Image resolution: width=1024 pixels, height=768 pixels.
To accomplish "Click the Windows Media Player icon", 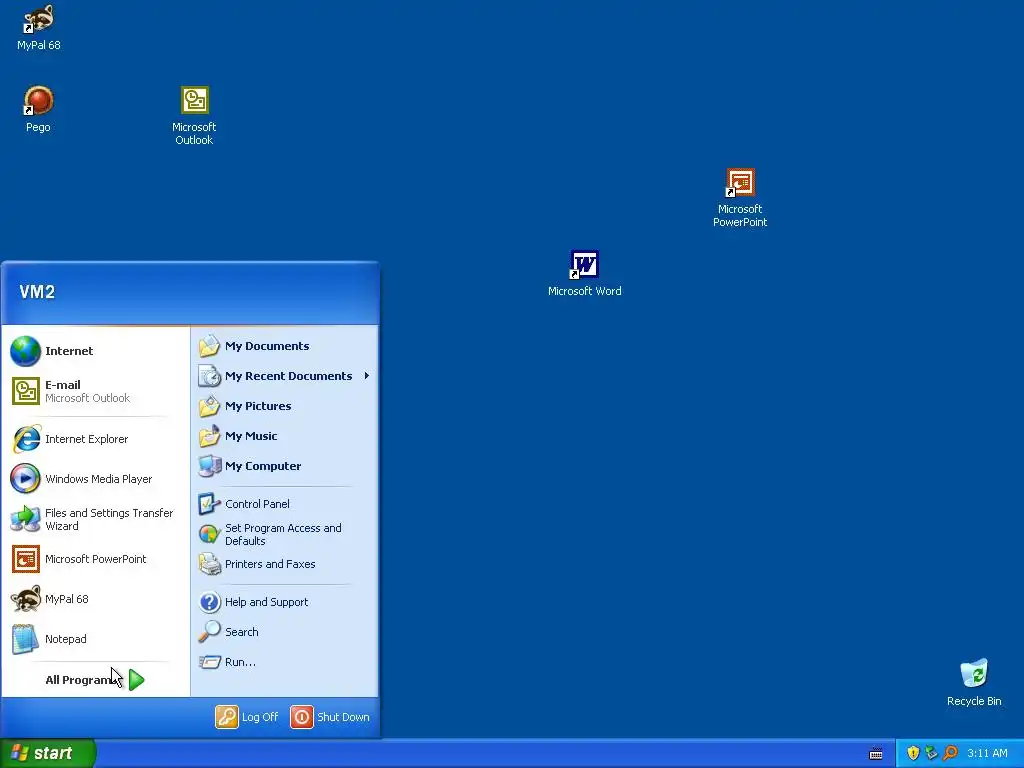I will tap(25, 479).
